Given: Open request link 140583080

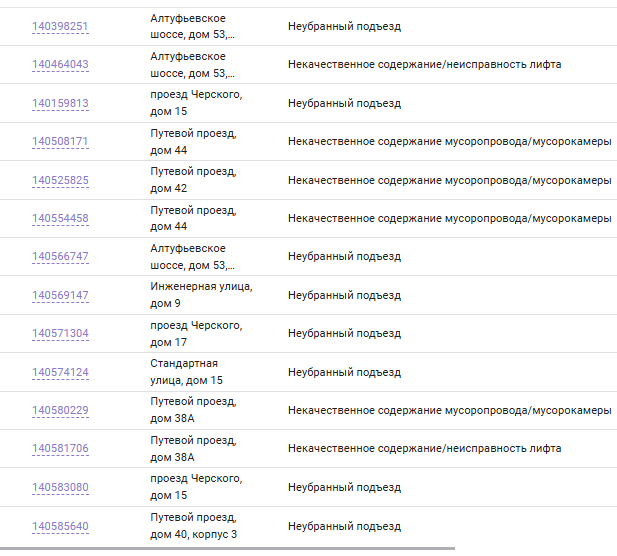Looking at the screenshot, I should (60, 487).
